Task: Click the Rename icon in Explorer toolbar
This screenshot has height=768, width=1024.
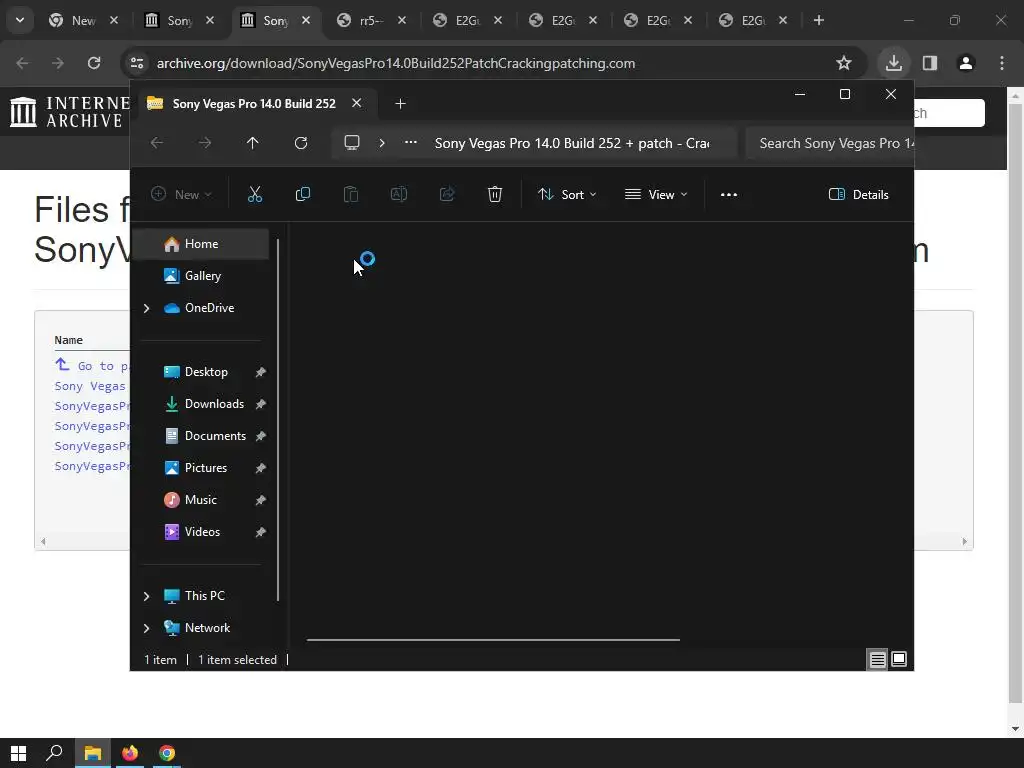Action: 398,195
